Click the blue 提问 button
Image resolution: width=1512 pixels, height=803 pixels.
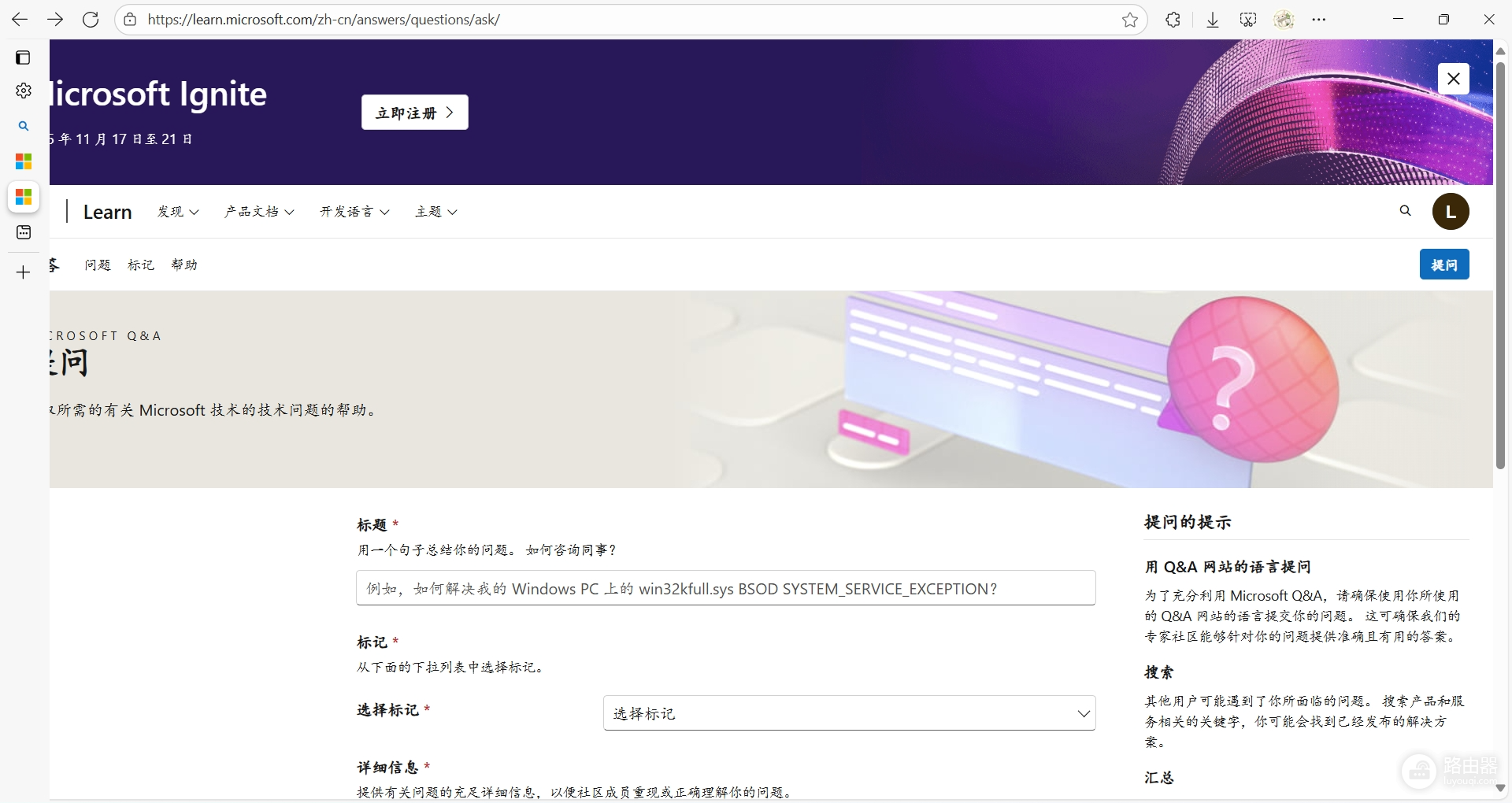coord(1444,265)
